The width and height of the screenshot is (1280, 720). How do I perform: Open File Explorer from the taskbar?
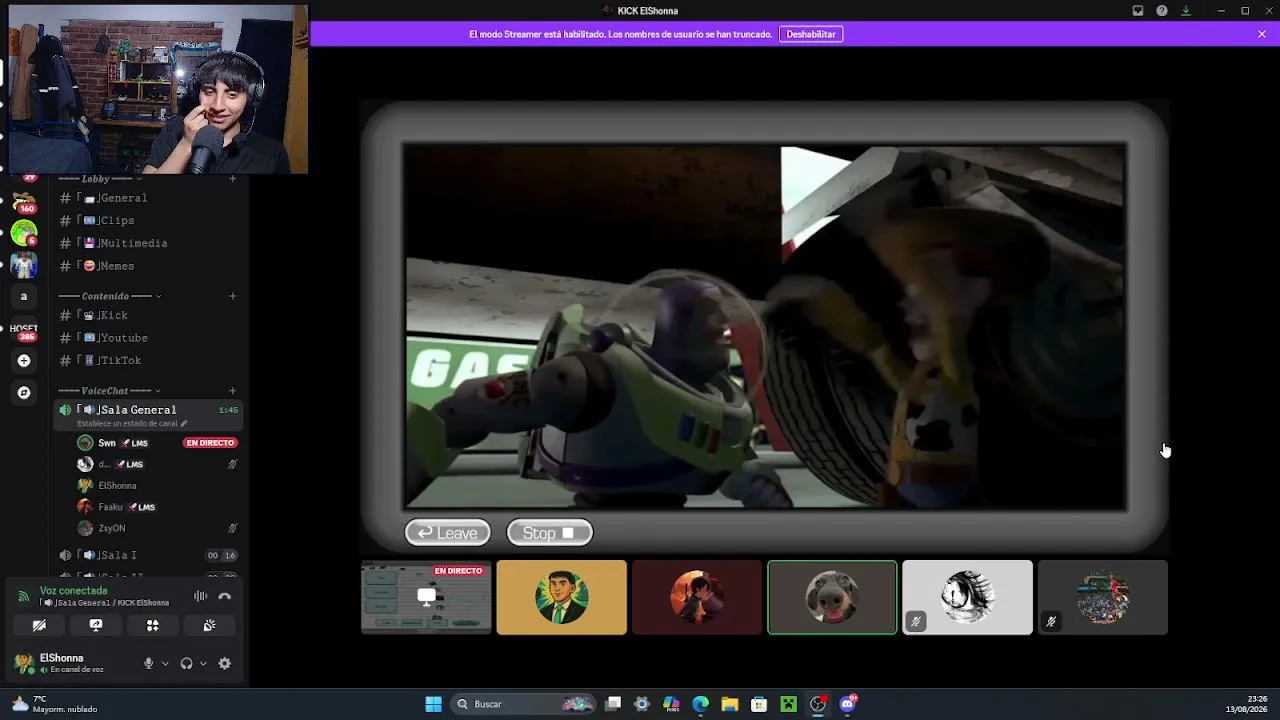(730, 704)
